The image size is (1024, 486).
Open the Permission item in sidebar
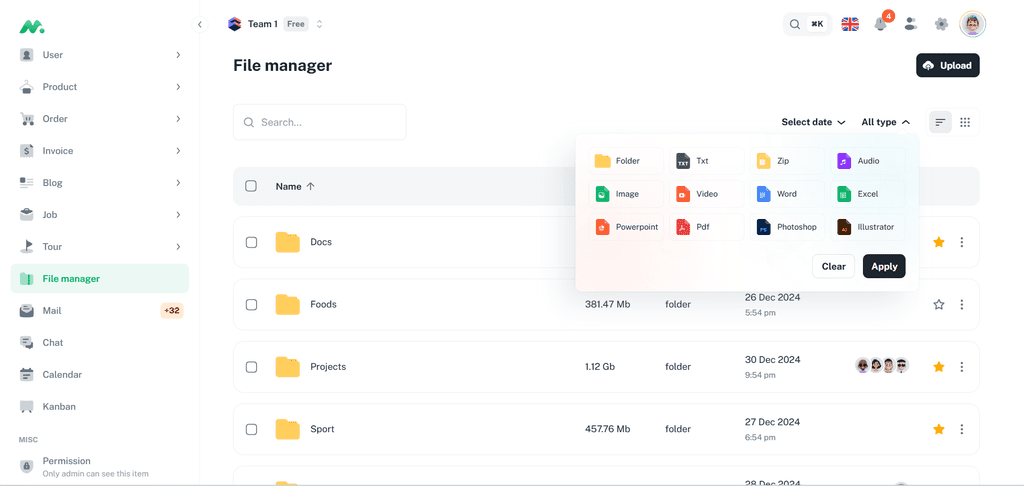100,466
